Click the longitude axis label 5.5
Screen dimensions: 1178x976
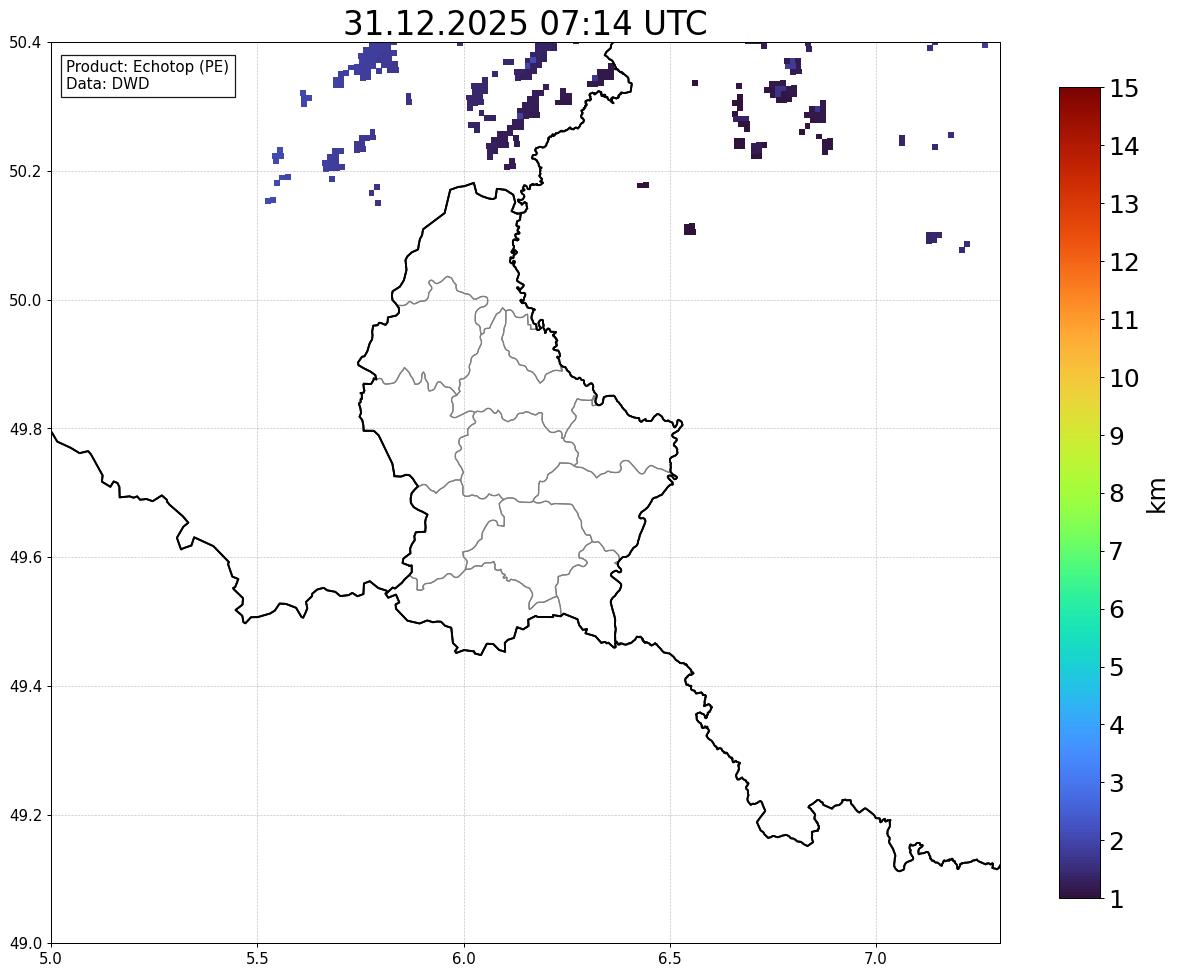click(x=258, y=959)
